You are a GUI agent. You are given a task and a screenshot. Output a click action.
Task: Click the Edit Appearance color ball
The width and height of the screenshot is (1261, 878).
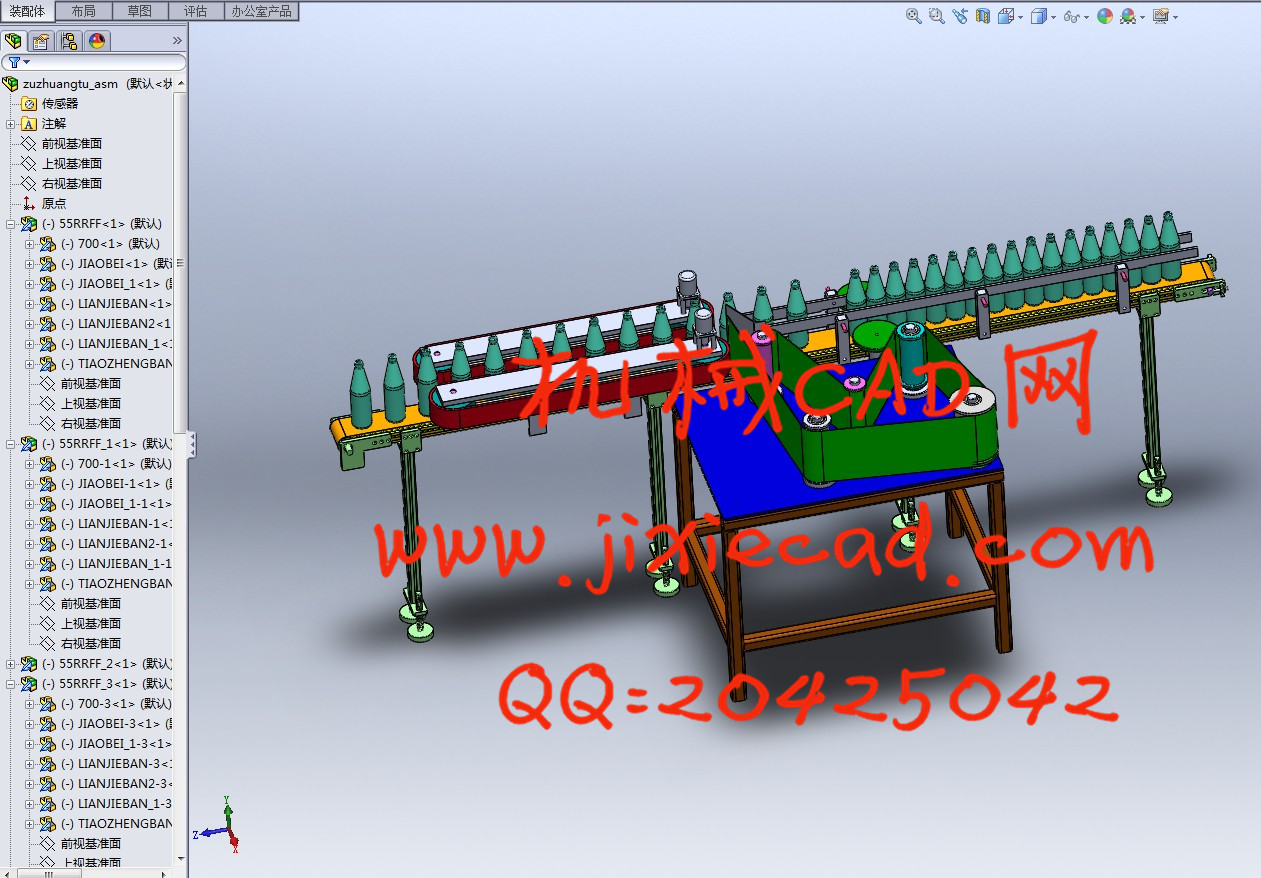pyautogui.click(x=1104, y=16)
